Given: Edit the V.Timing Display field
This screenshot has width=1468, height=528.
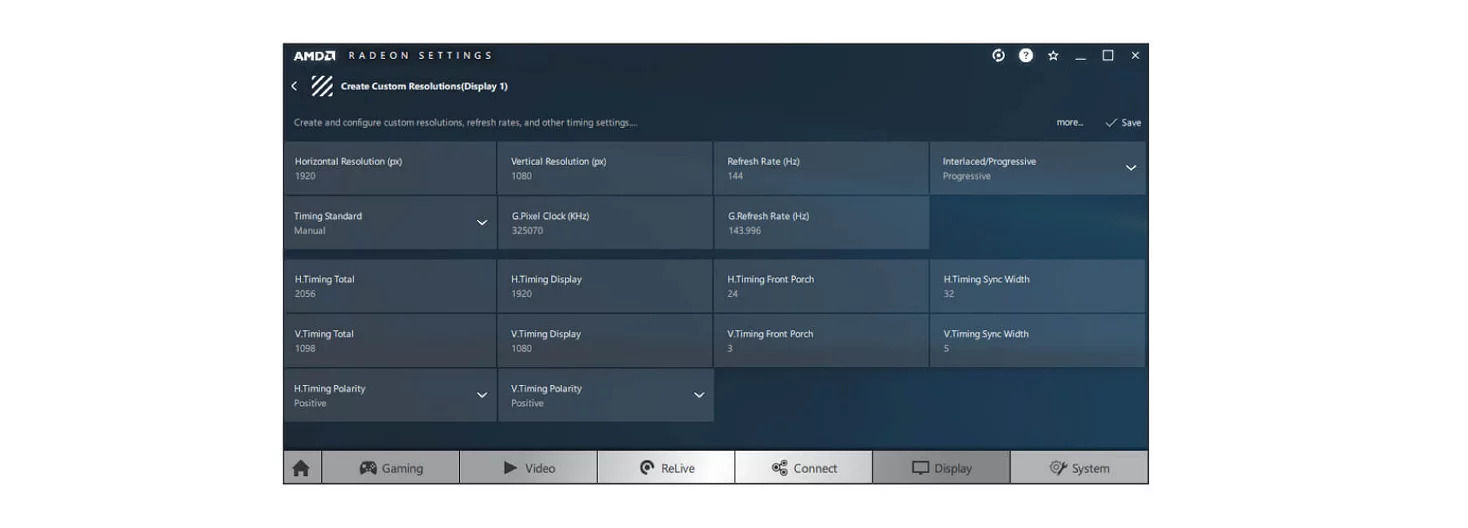Looking at the screenshot, I should [606, 341].
